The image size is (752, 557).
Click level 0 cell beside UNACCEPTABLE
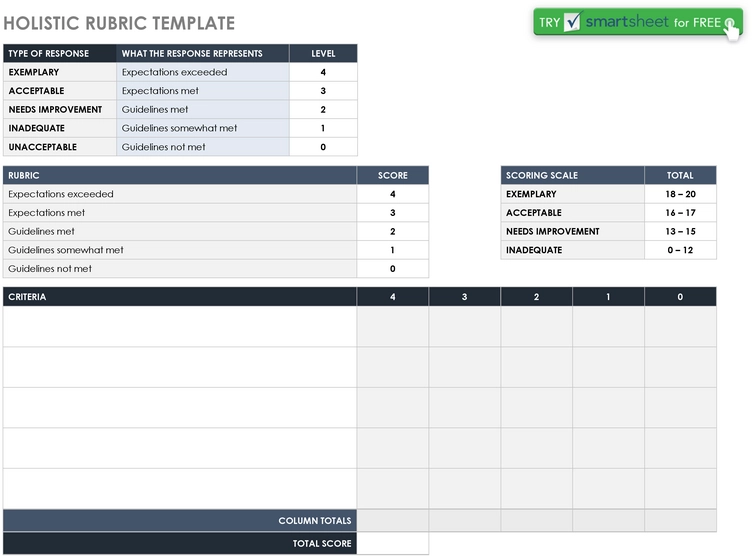(x=323, y=147)
